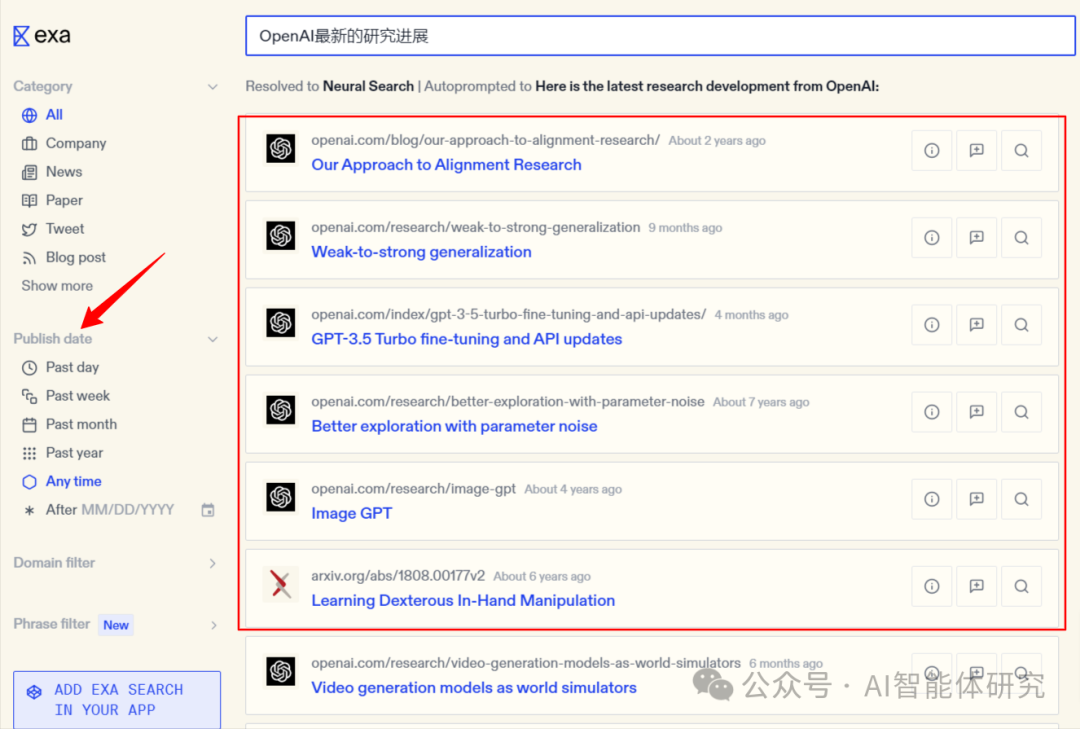Limit publish date to Past year
Screen dimensions: 1080x729
coord(62,453)
